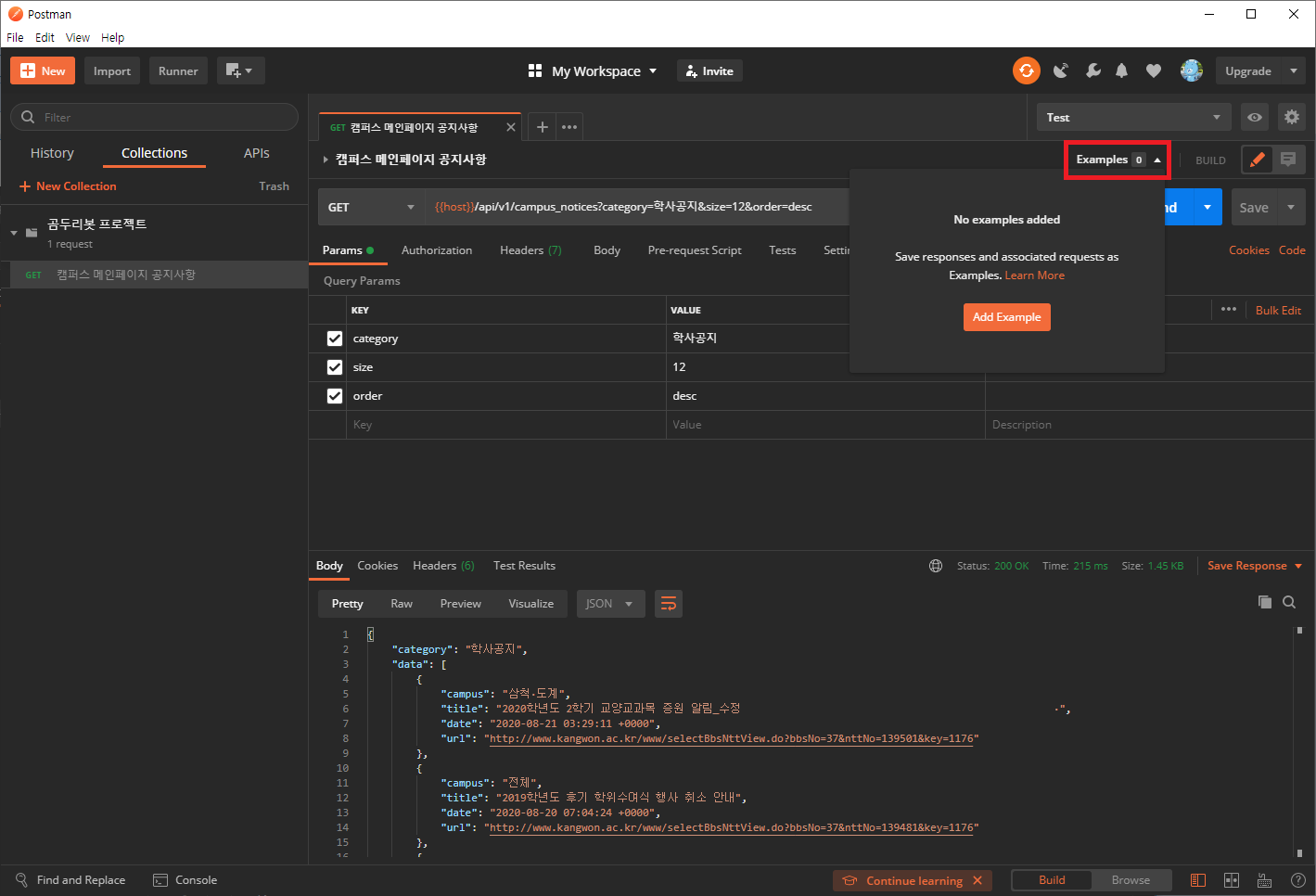The height and width of the screenshot is (896, 1316).
Task: Search within the response body
Action: point(1289,602)
